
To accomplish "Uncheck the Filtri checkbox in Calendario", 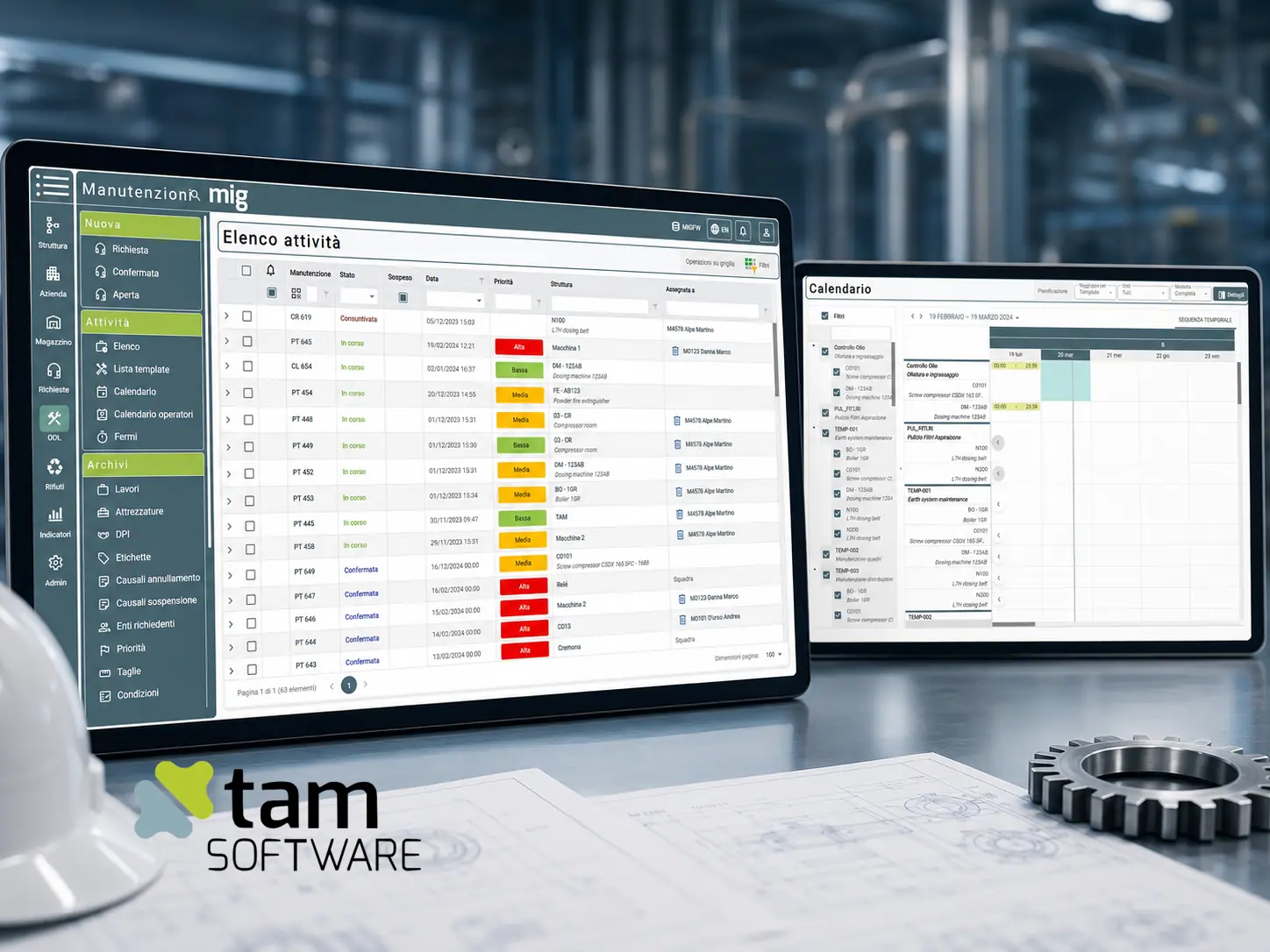I will click(824, 316).
